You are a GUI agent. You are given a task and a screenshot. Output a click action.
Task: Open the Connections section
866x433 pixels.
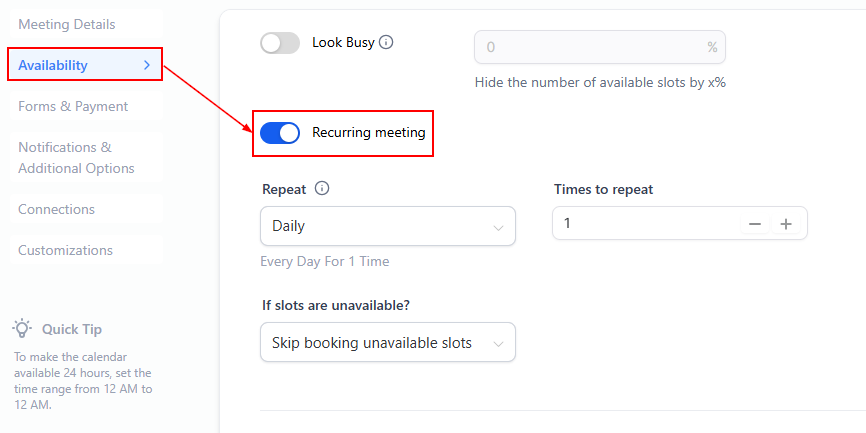point(57,209)
